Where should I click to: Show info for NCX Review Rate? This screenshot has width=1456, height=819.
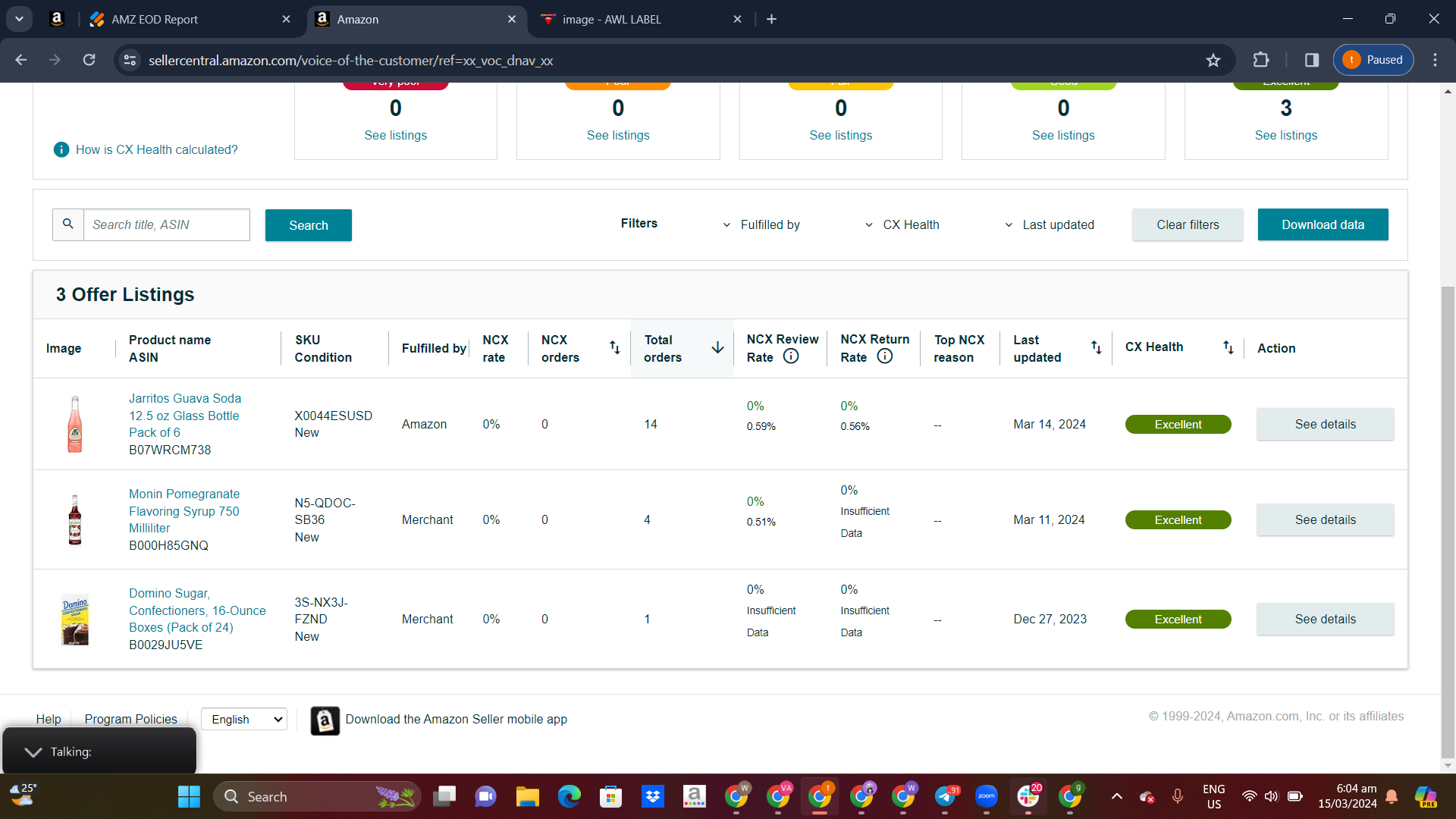pos(791,356)
